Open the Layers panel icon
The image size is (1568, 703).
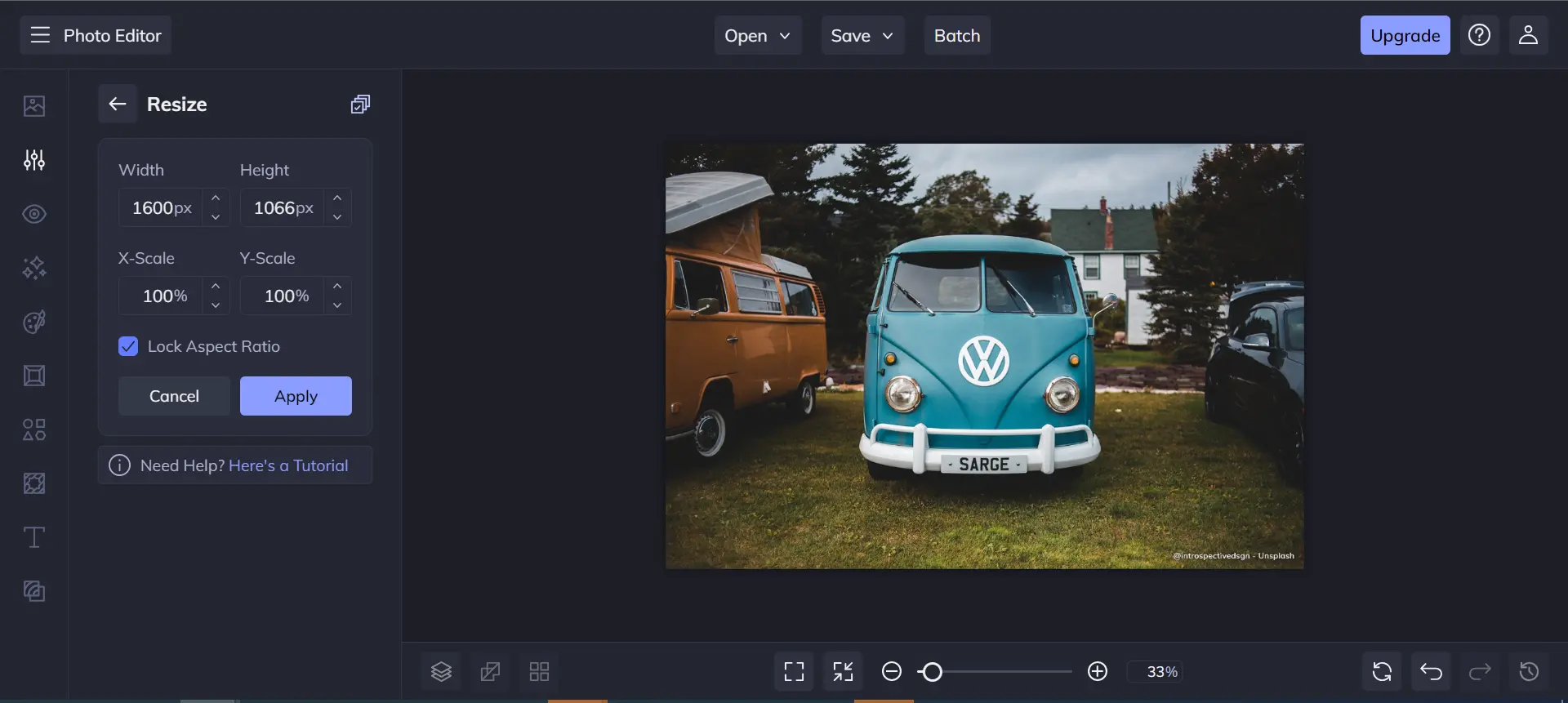(x=441, y=671)
